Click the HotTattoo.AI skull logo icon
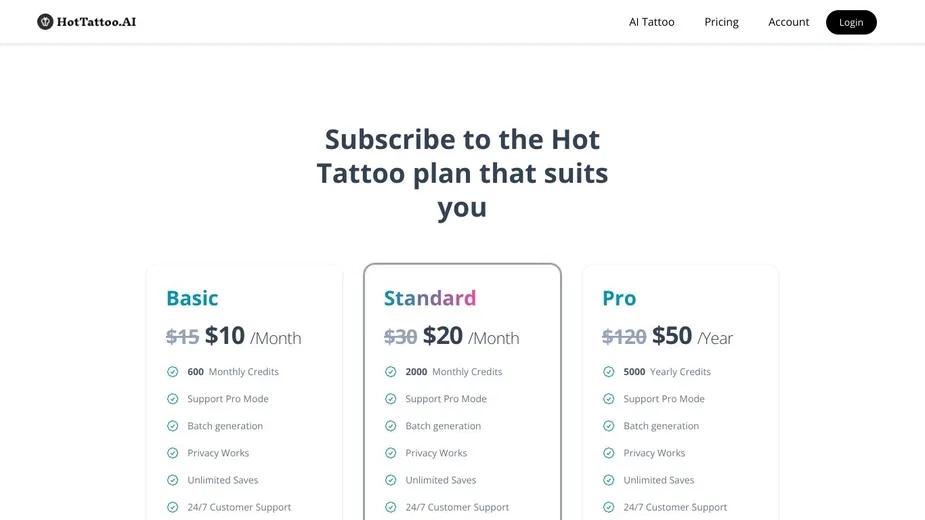The width and height of the screenshot is (925, 520). click(x=45, y=22)
